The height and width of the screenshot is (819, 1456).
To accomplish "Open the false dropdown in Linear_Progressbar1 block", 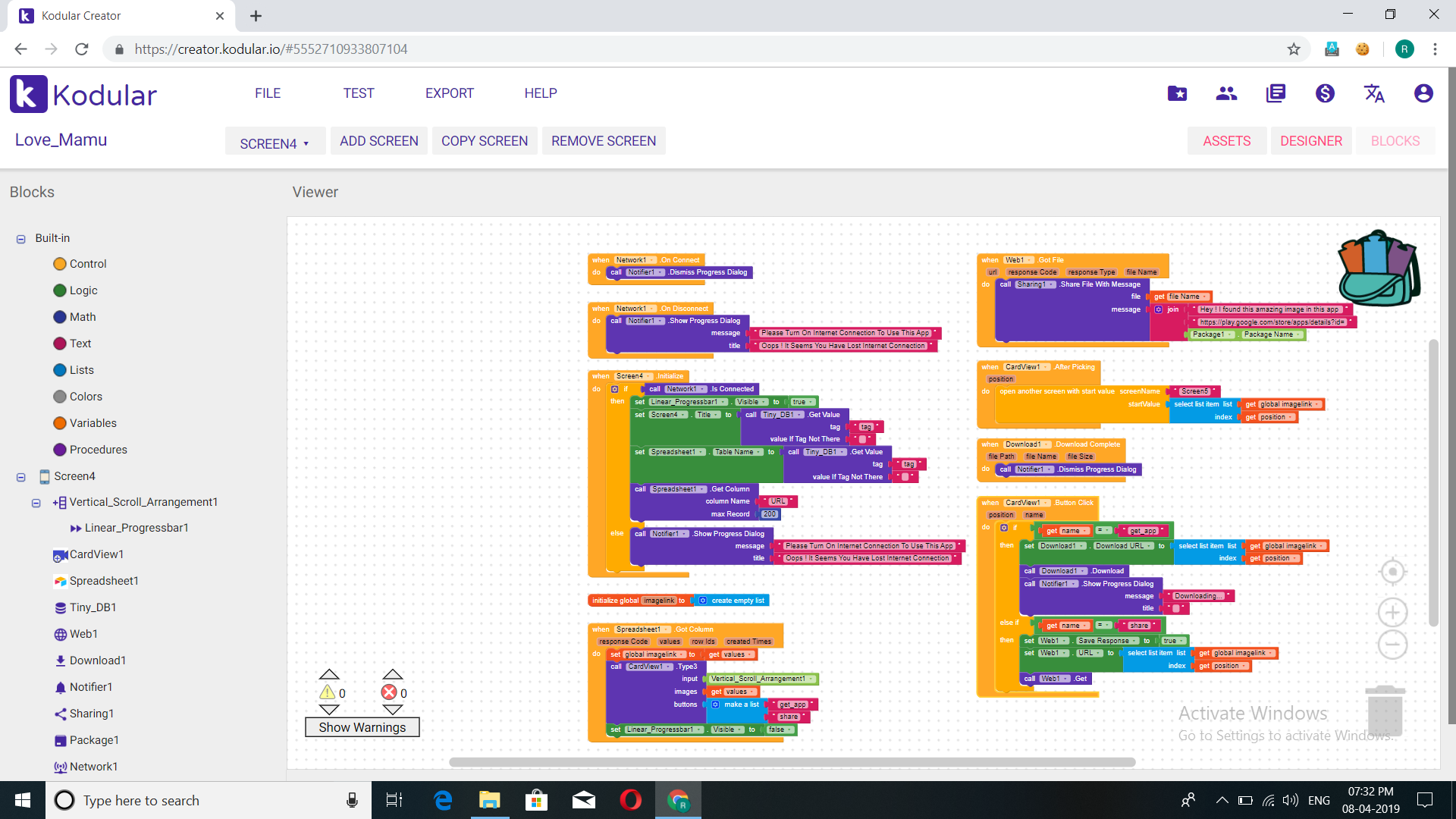I will (x=780, y=730).
